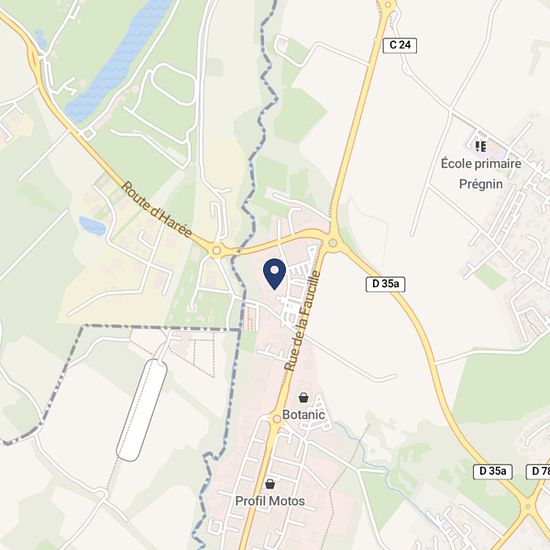Click the Profil Motos place label

pyautogui.click(x=270, y=501)
